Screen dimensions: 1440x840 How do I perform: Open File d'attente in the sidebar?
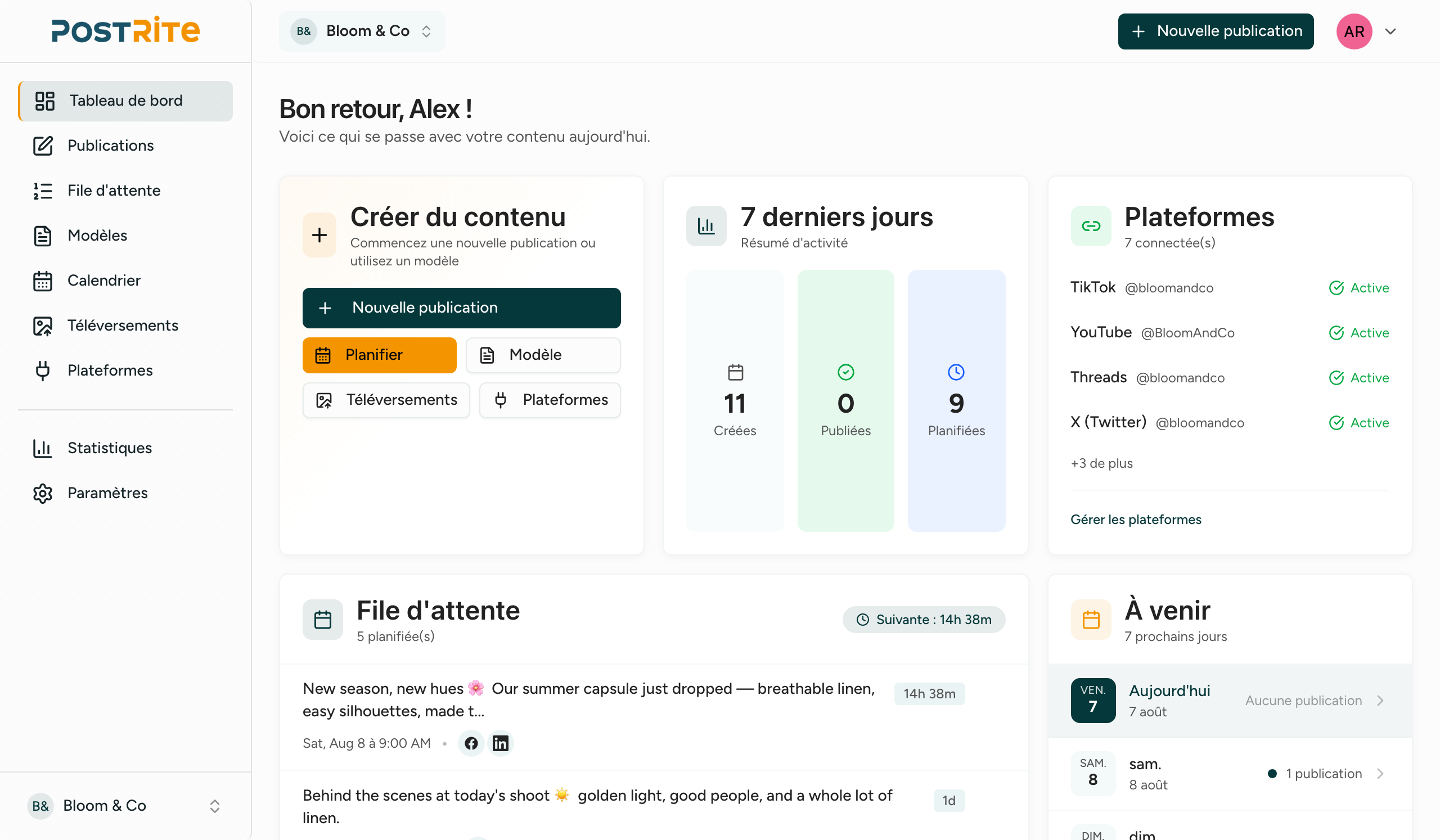click(125, 191)
